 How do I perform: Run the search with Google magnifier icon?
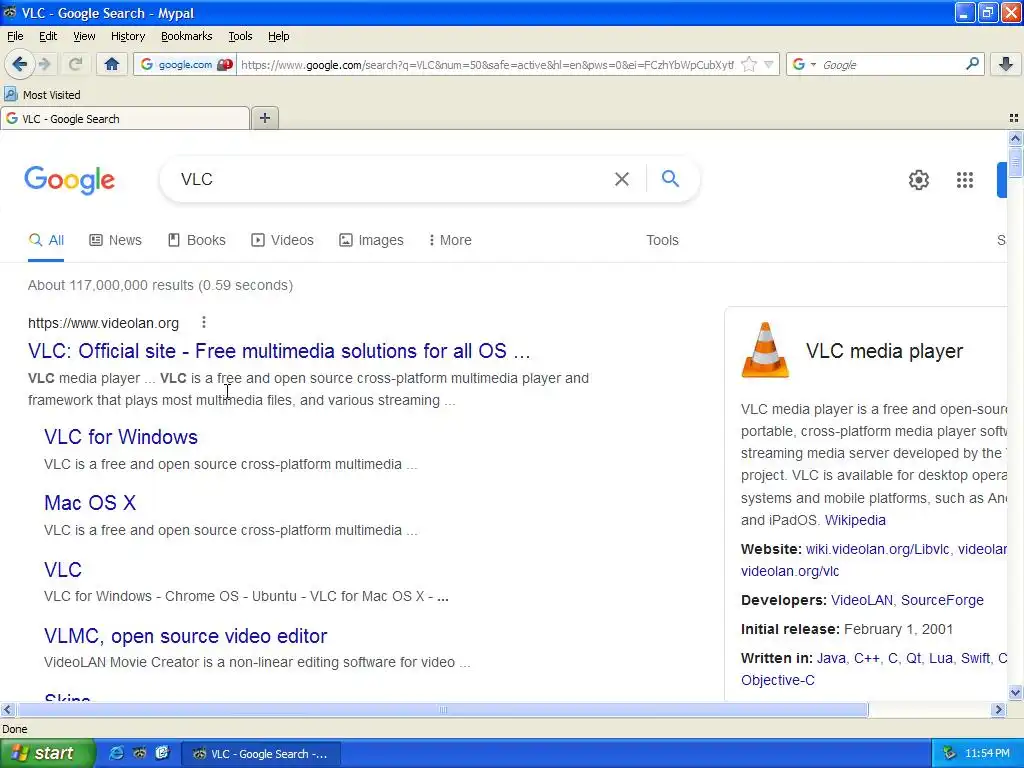[x=670, y=178]
